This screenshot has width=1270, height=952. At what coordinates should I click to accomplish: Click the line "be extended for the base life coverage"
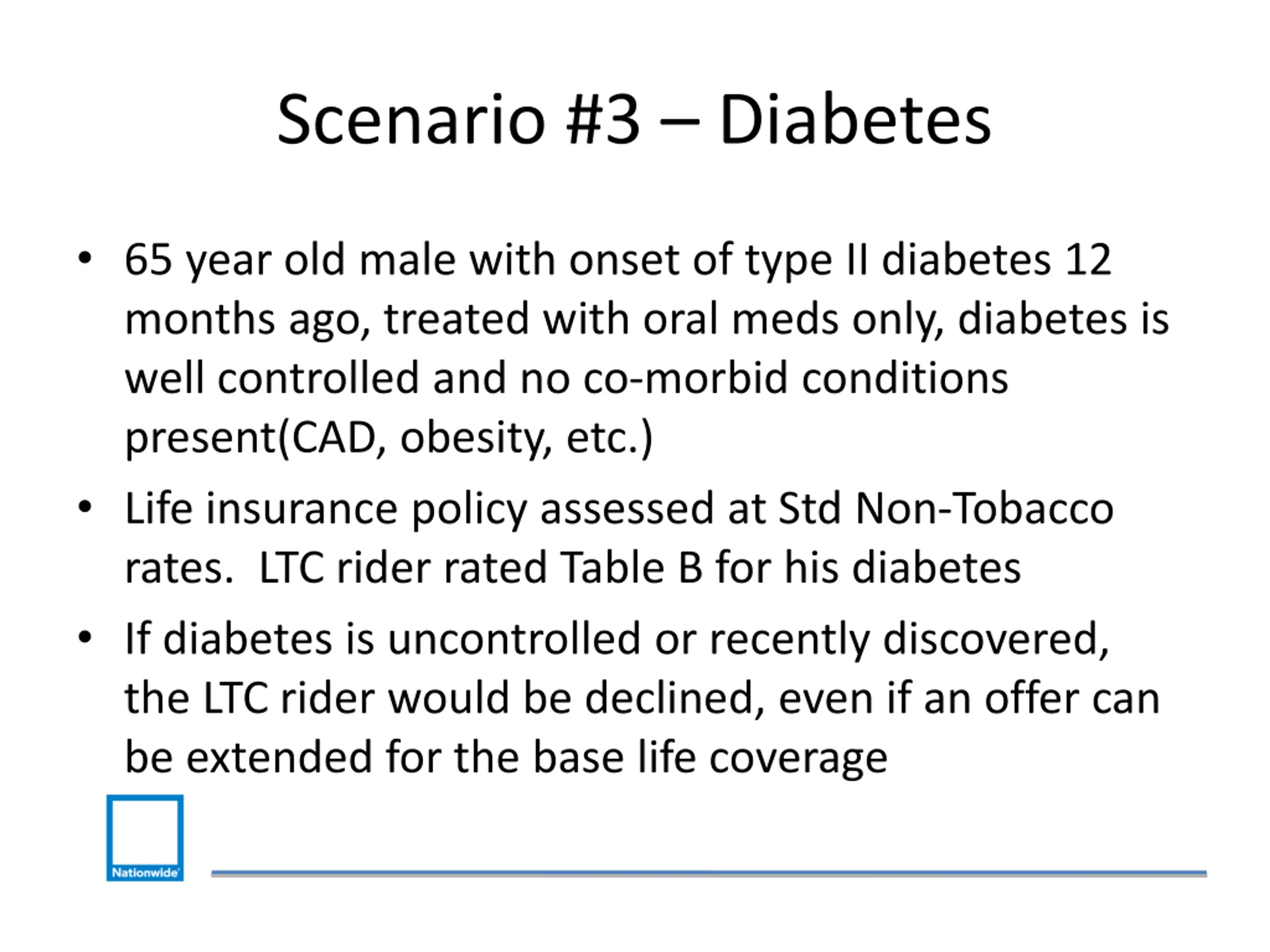pos(506,757)
